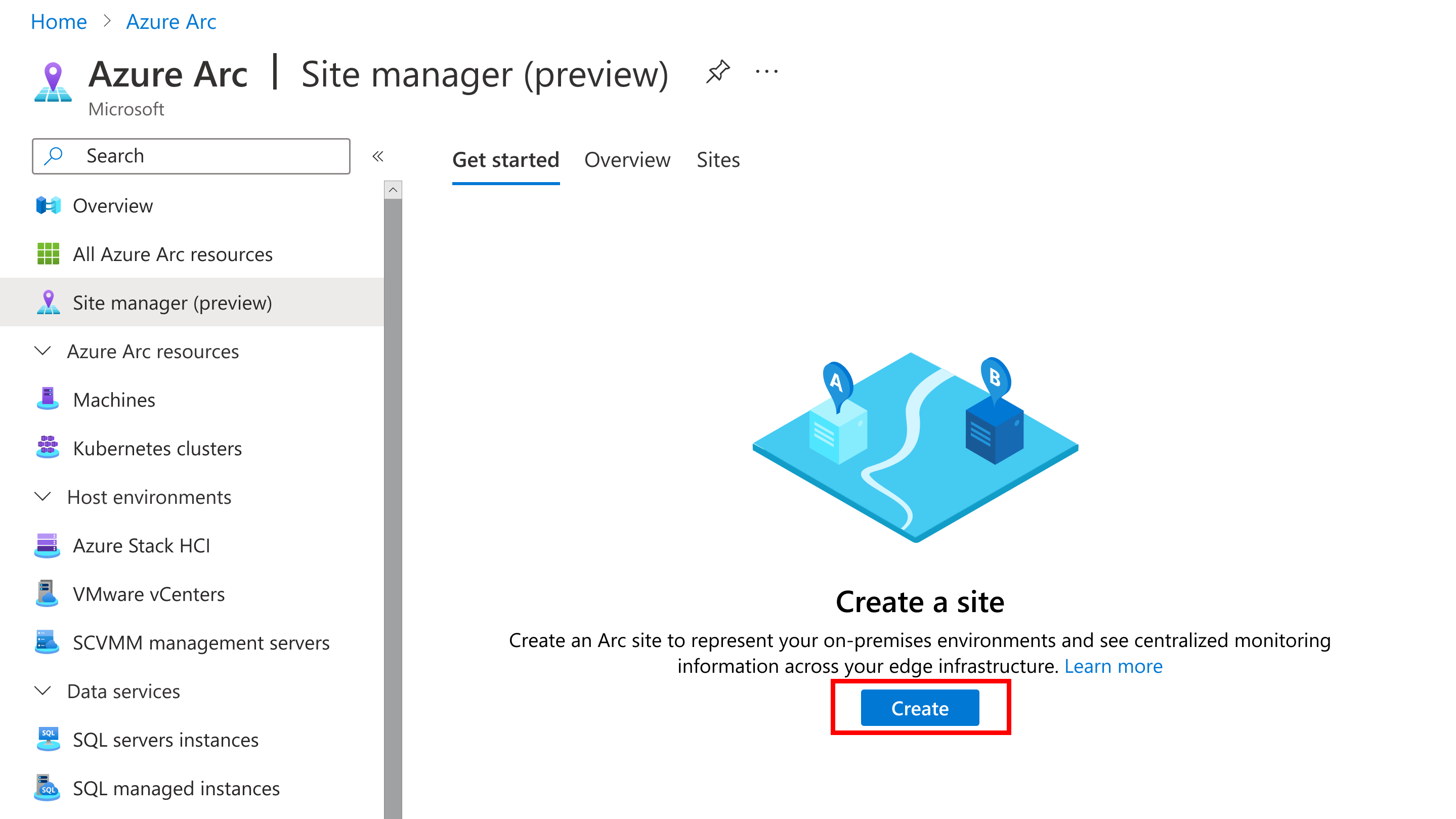Click the Create site button
This screenshot has height=819, width=1456.
click(x=920, y=708)
